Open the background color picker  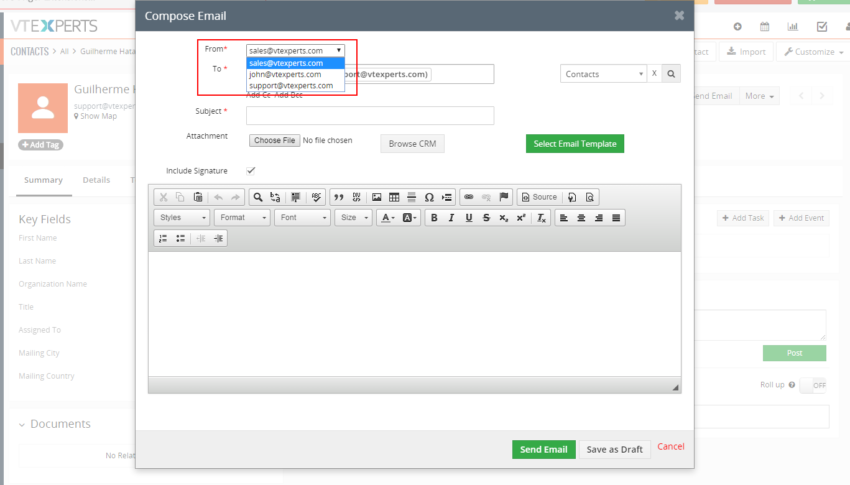pos(409,218)
